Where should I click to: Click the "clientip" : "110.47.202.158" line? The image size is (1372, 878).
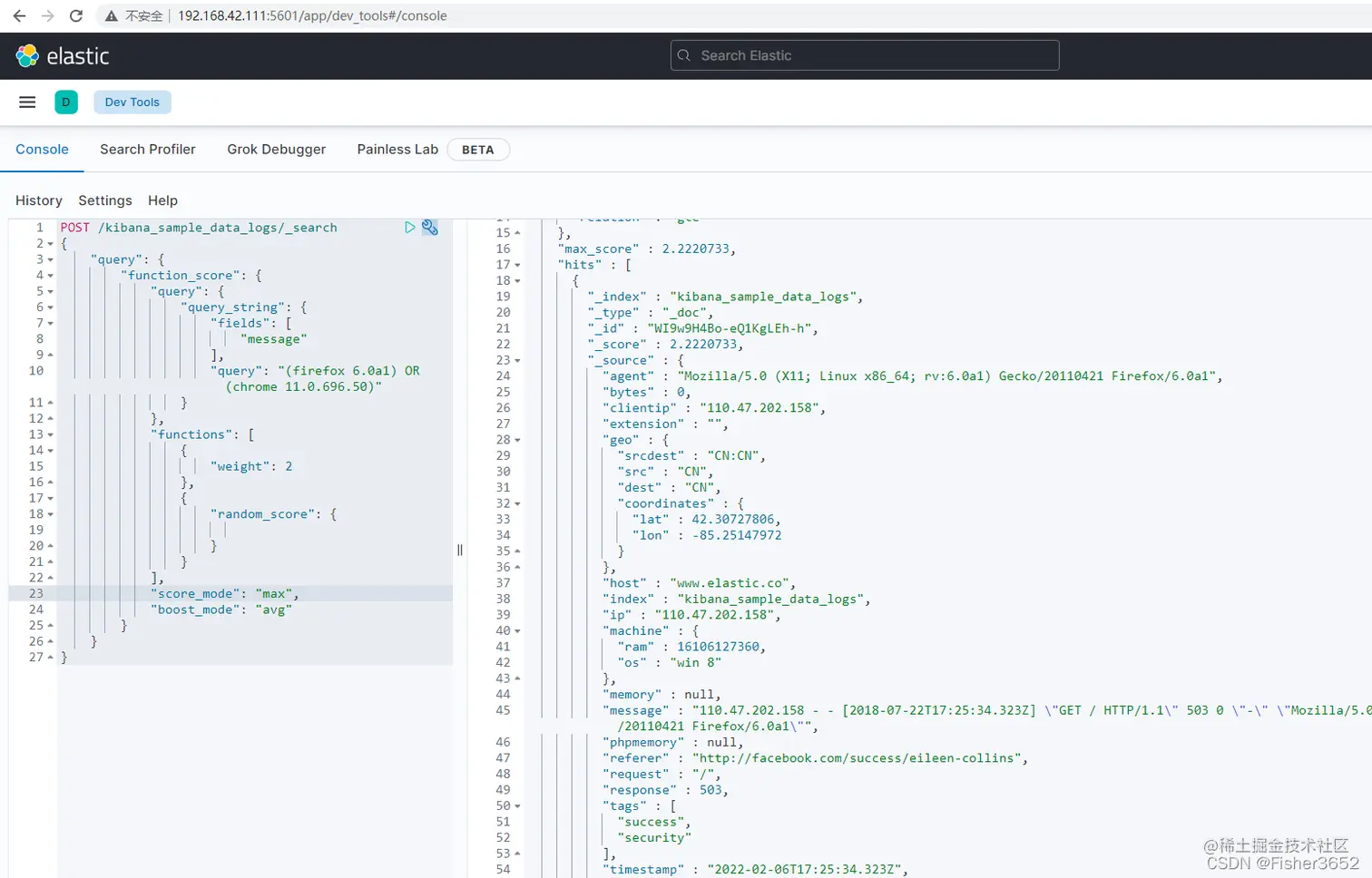click(714, 408)
